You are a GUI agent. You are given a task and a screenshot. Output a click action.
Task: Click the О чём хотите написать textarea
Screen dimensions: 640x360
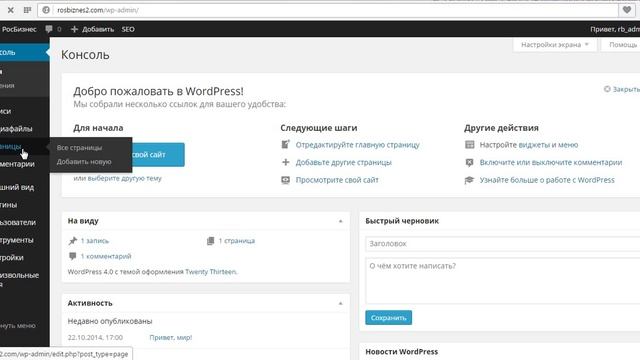[x=502, y=280]
